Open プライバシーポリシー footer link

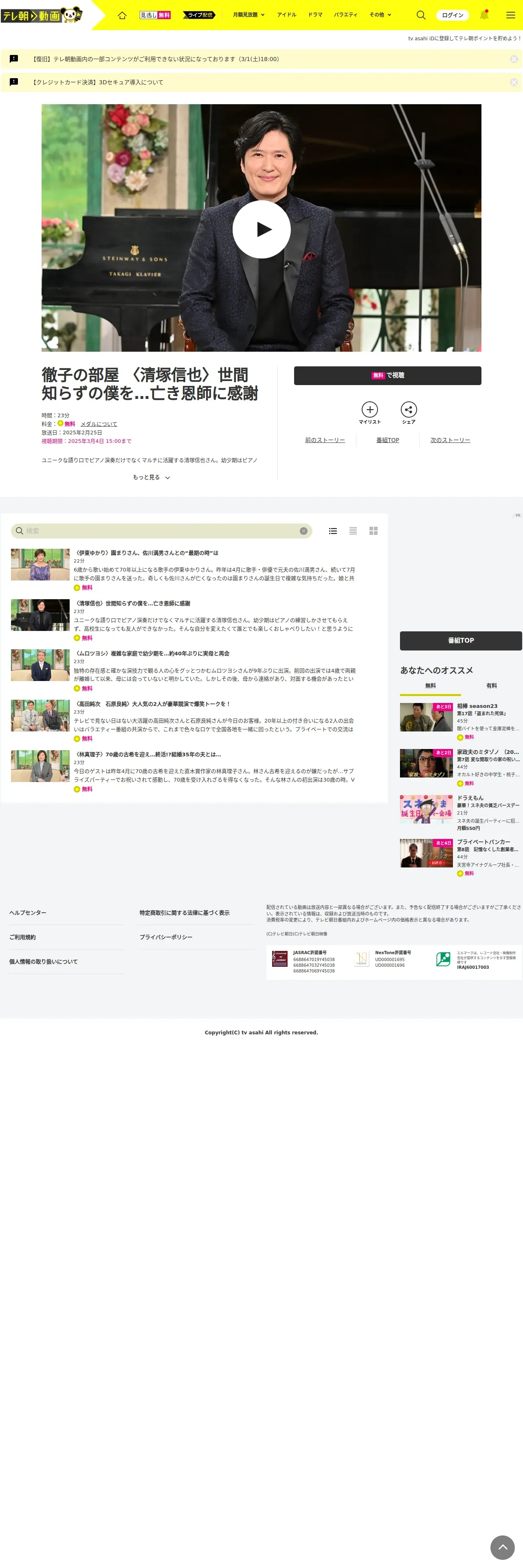tap(166, 937)
